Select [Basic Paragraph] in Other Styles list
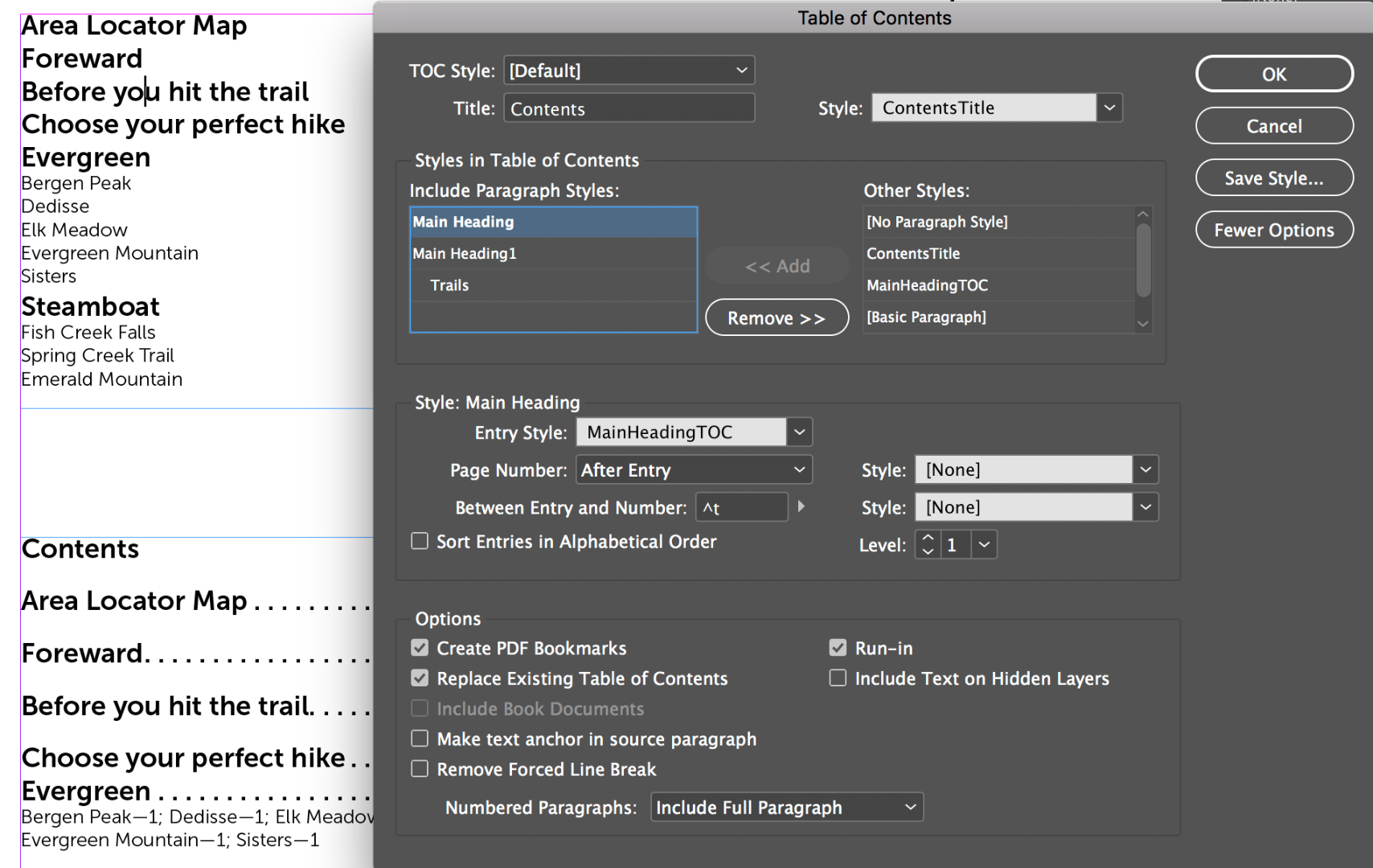 click(x=998, y=317)
